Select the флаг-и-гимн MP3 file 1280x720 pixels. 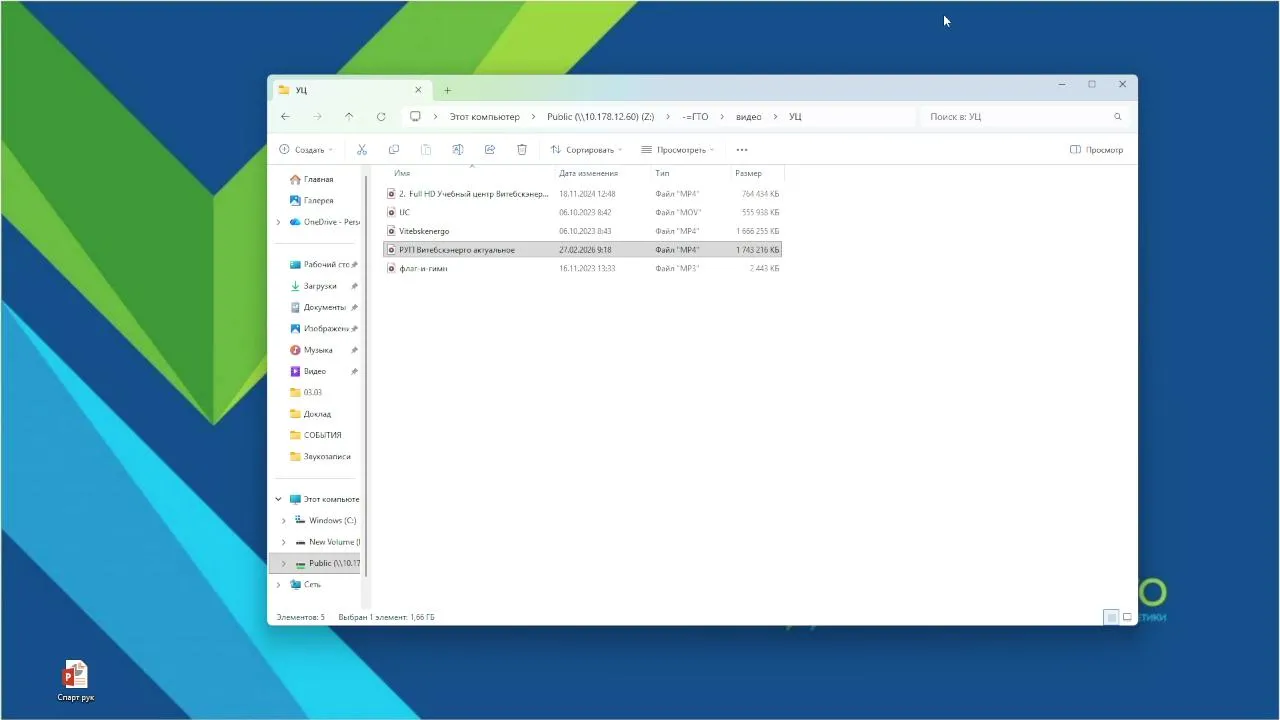(583, 269)
